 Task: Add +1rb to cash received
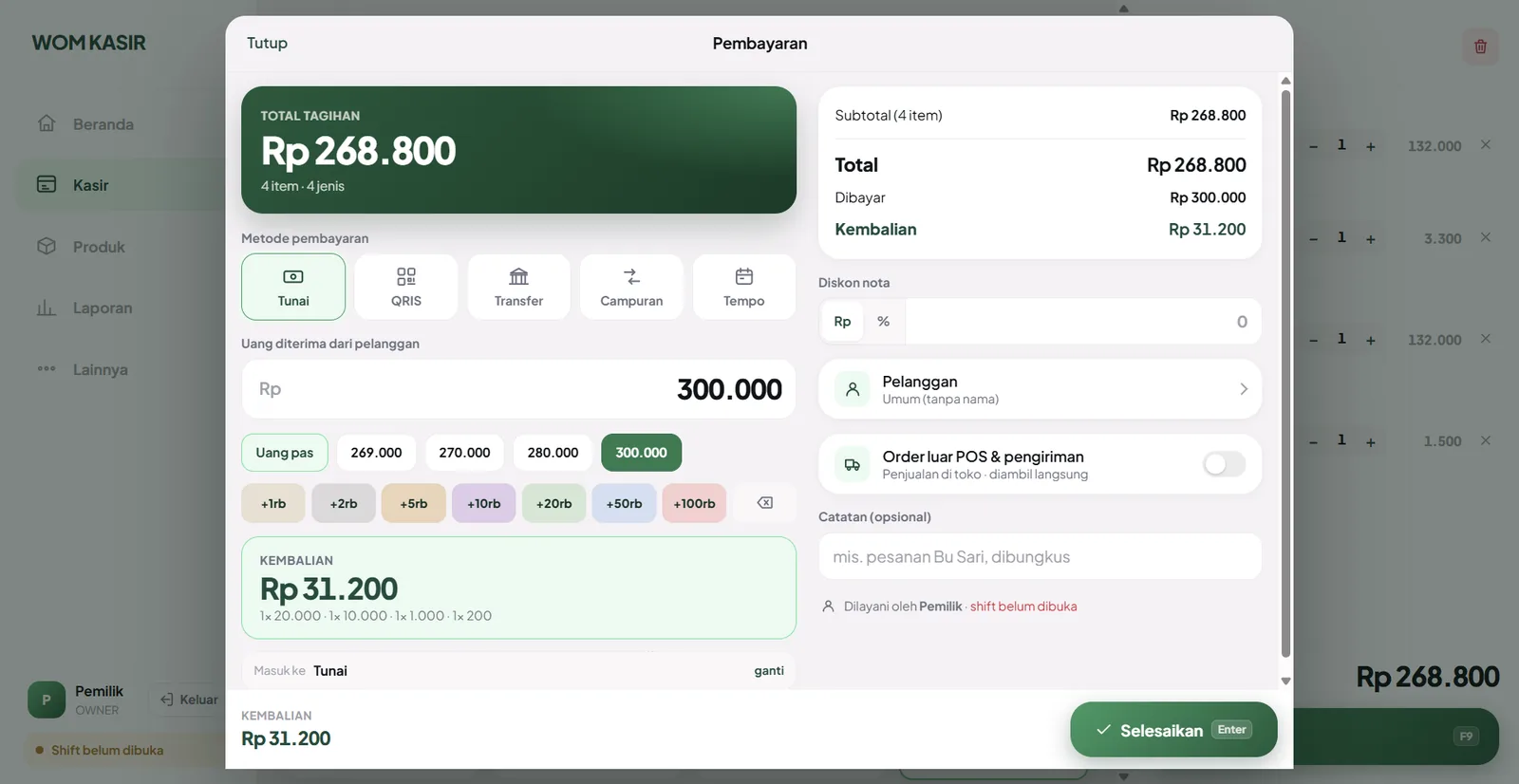273,503
